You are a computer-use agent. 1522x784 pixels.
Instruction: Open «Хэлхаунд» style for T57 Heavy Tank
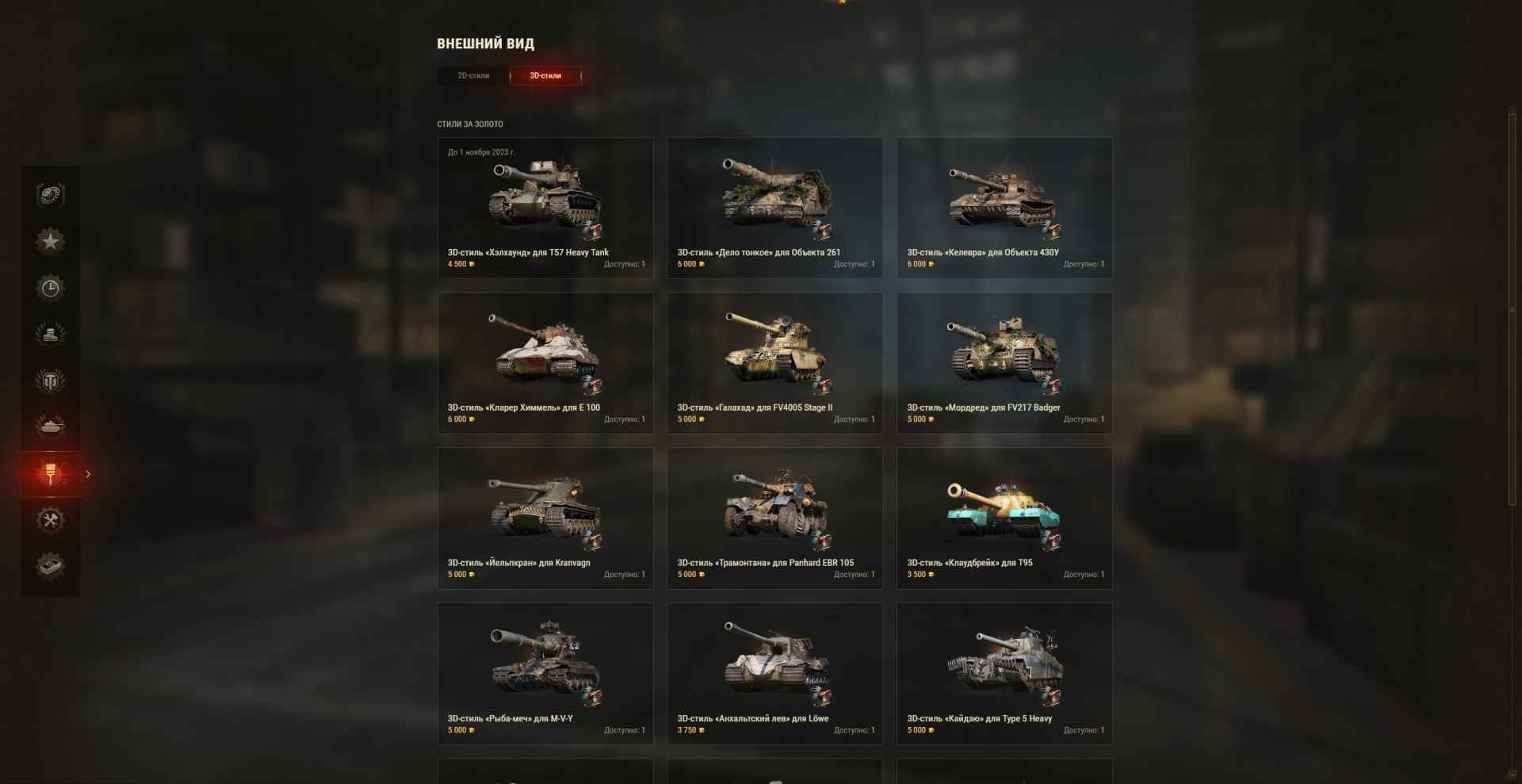point(545,208)
